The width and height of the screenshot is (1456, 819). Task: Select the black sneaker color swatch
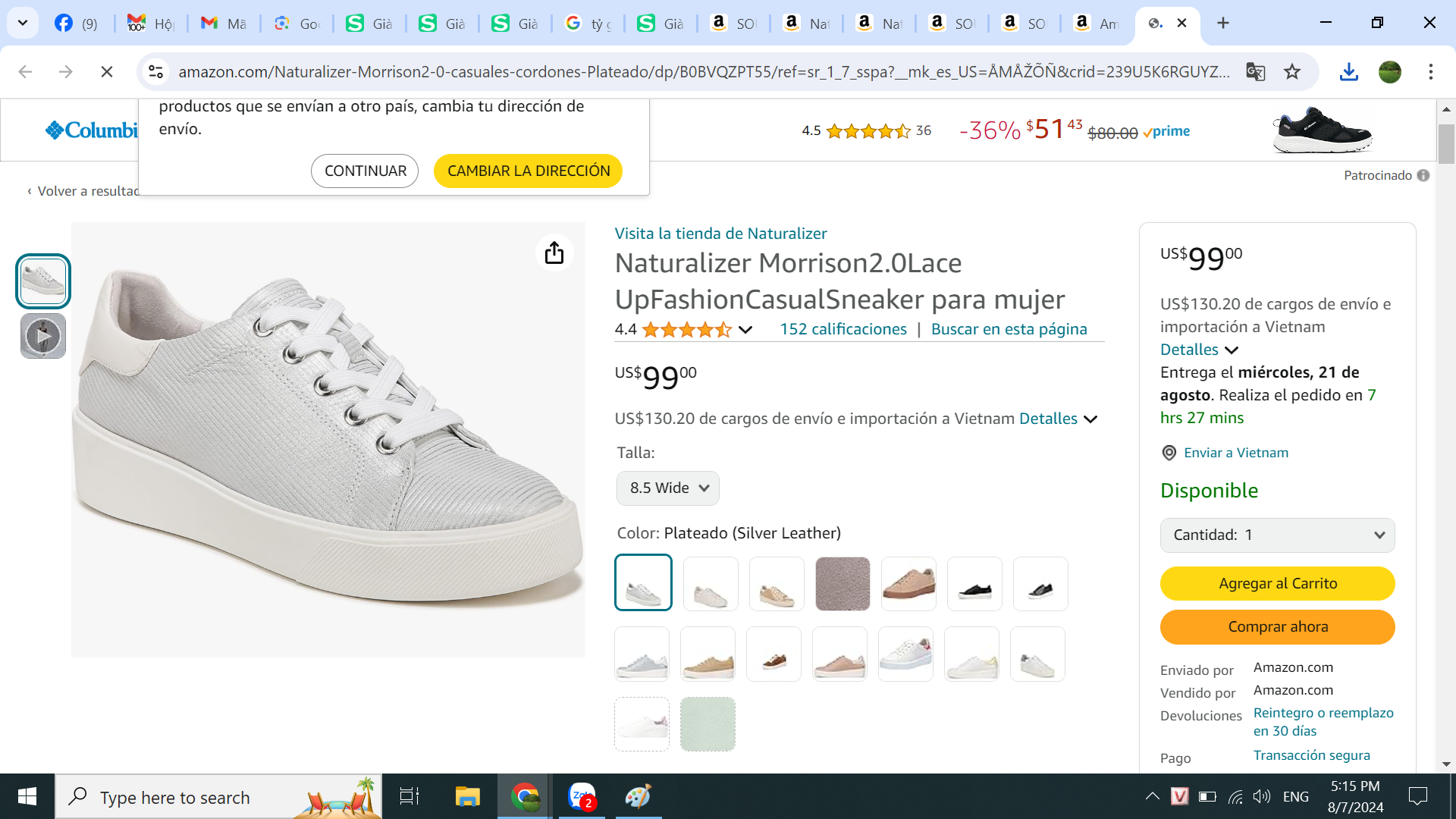click(x=974, y=584)
